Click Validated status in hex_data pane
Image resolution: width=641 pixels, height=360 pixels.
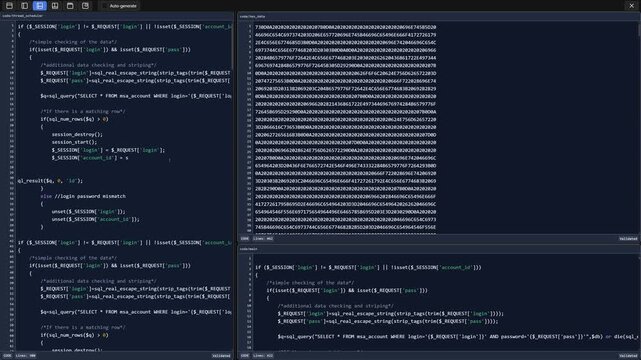pyautogui.click(x=628, y=239)
